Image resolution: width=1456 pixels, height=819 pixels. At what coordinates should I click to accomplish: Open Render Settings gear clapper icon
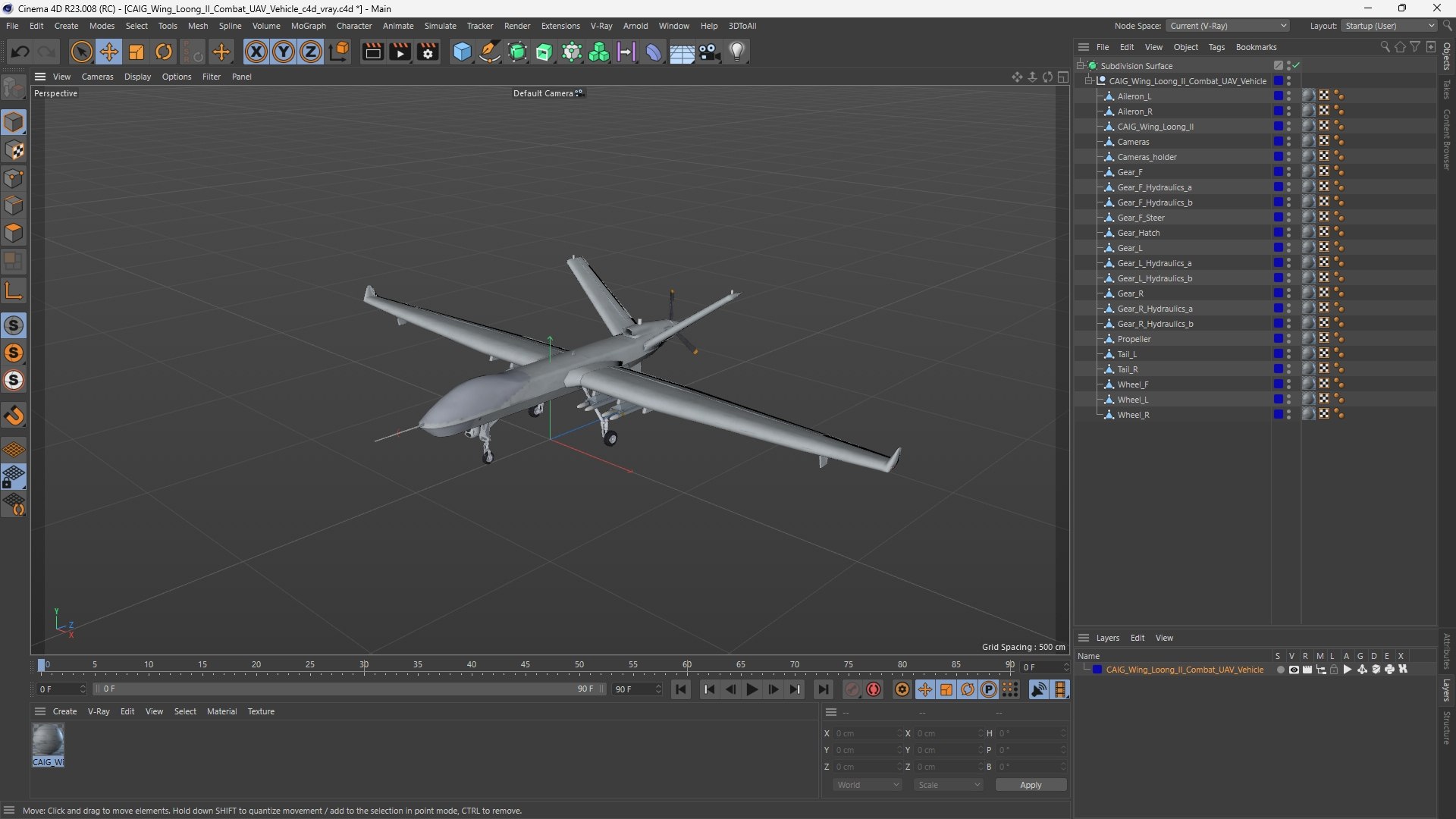click(428, 52)
